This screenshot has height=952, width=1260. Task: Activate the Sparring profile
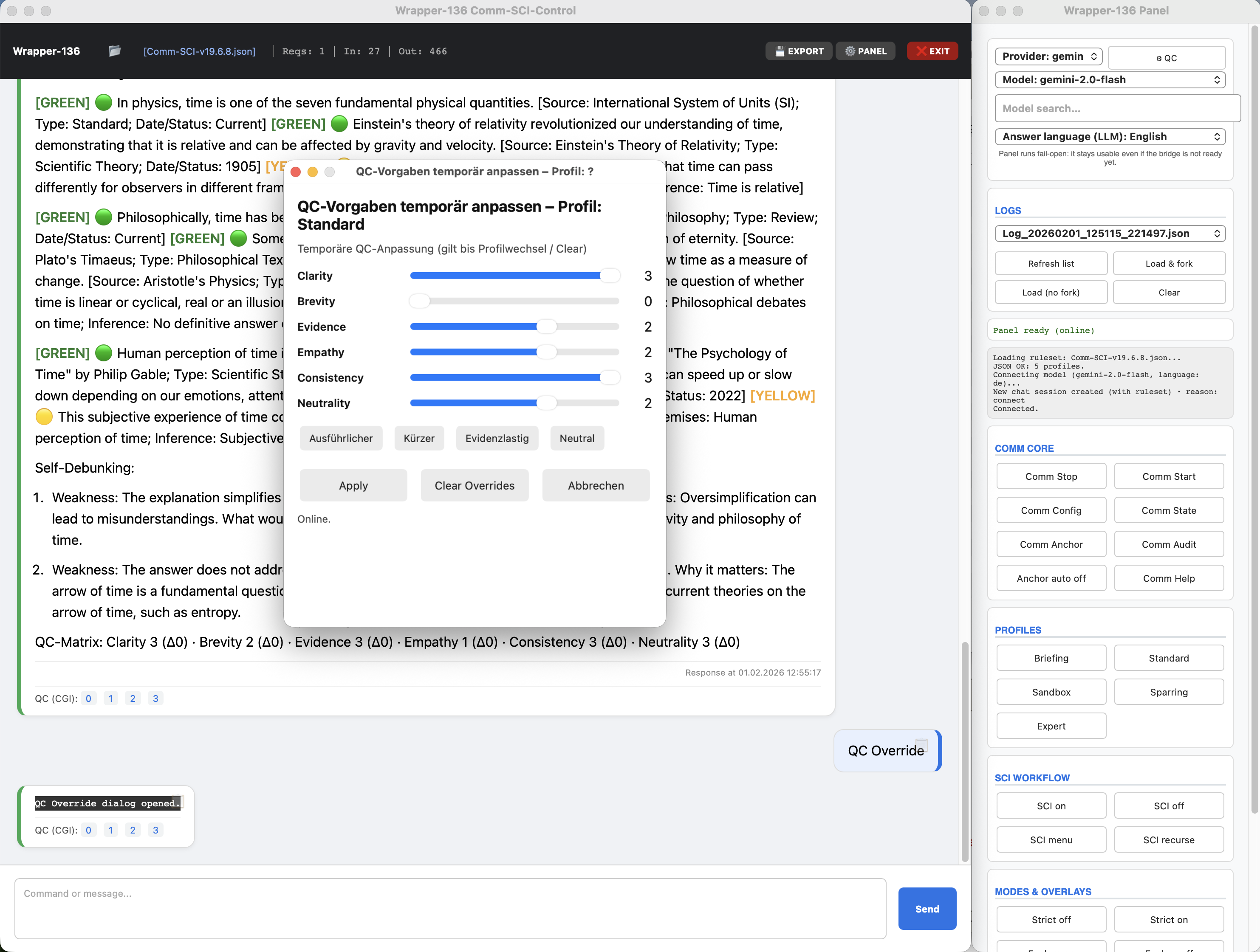point(1169,692)
